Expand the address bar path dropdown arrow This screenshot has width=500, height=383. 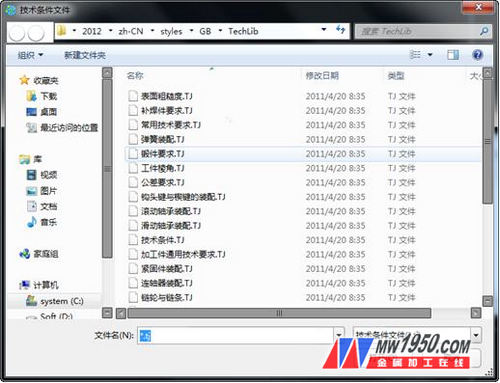(x=324, y=30)
